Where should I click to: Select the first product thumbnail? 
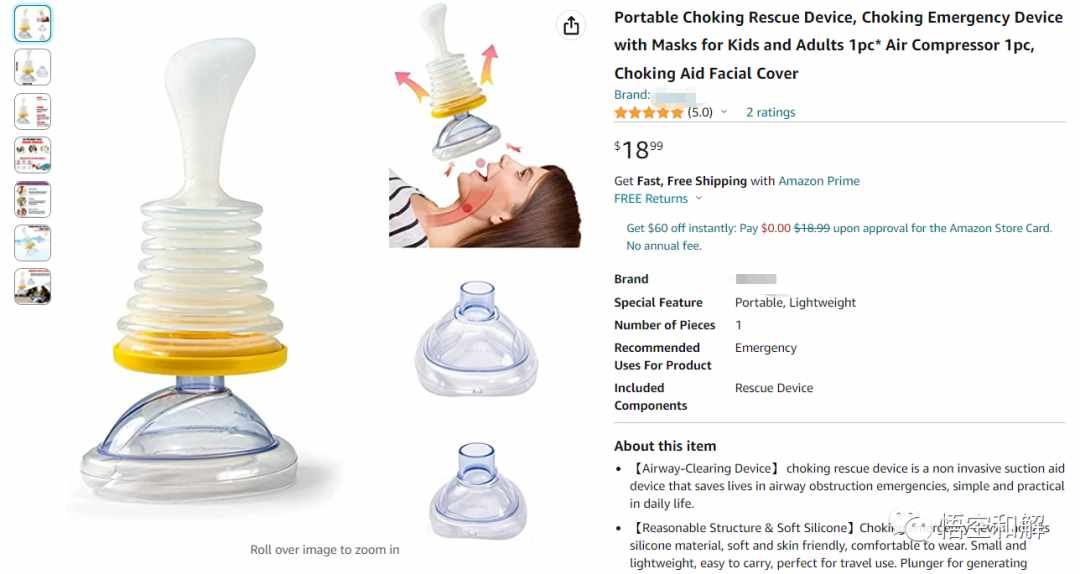[32, 23]
